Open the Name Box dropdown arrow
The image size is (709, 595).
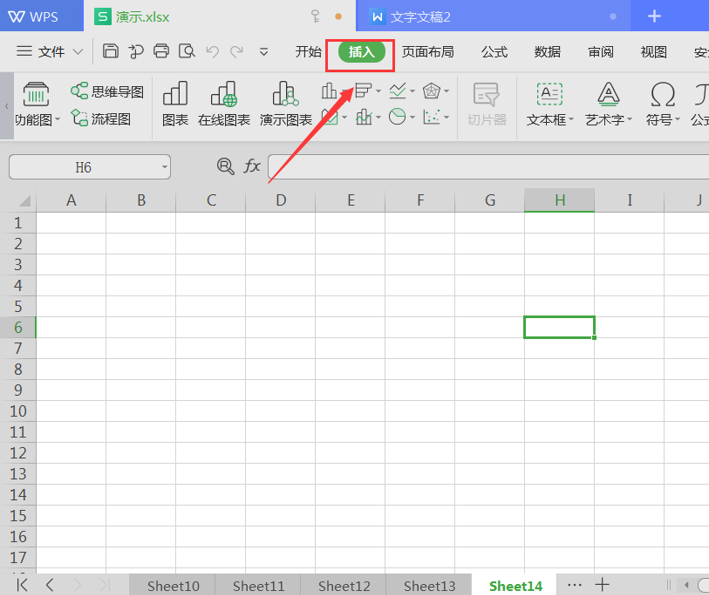[165, 167]
